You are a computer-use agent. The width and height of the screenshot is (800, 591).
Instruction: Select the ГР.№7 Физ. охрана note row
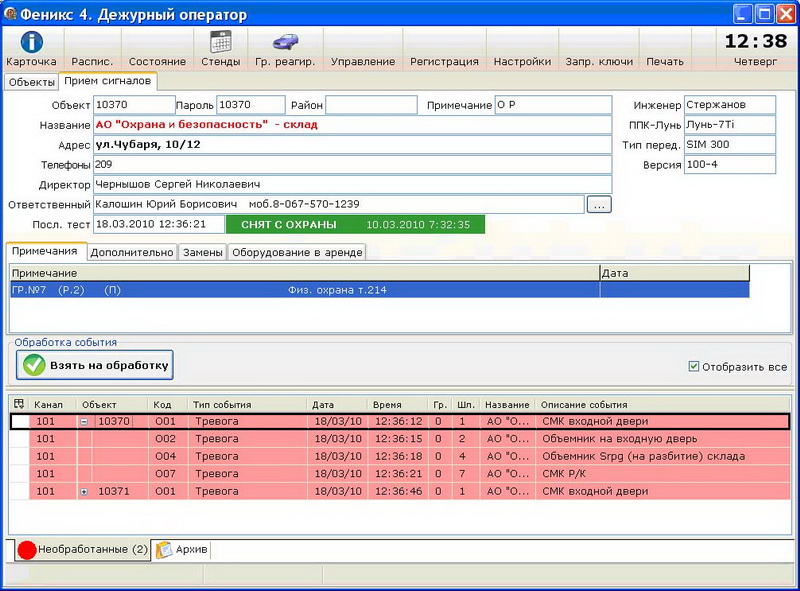[x=380, y=290]
